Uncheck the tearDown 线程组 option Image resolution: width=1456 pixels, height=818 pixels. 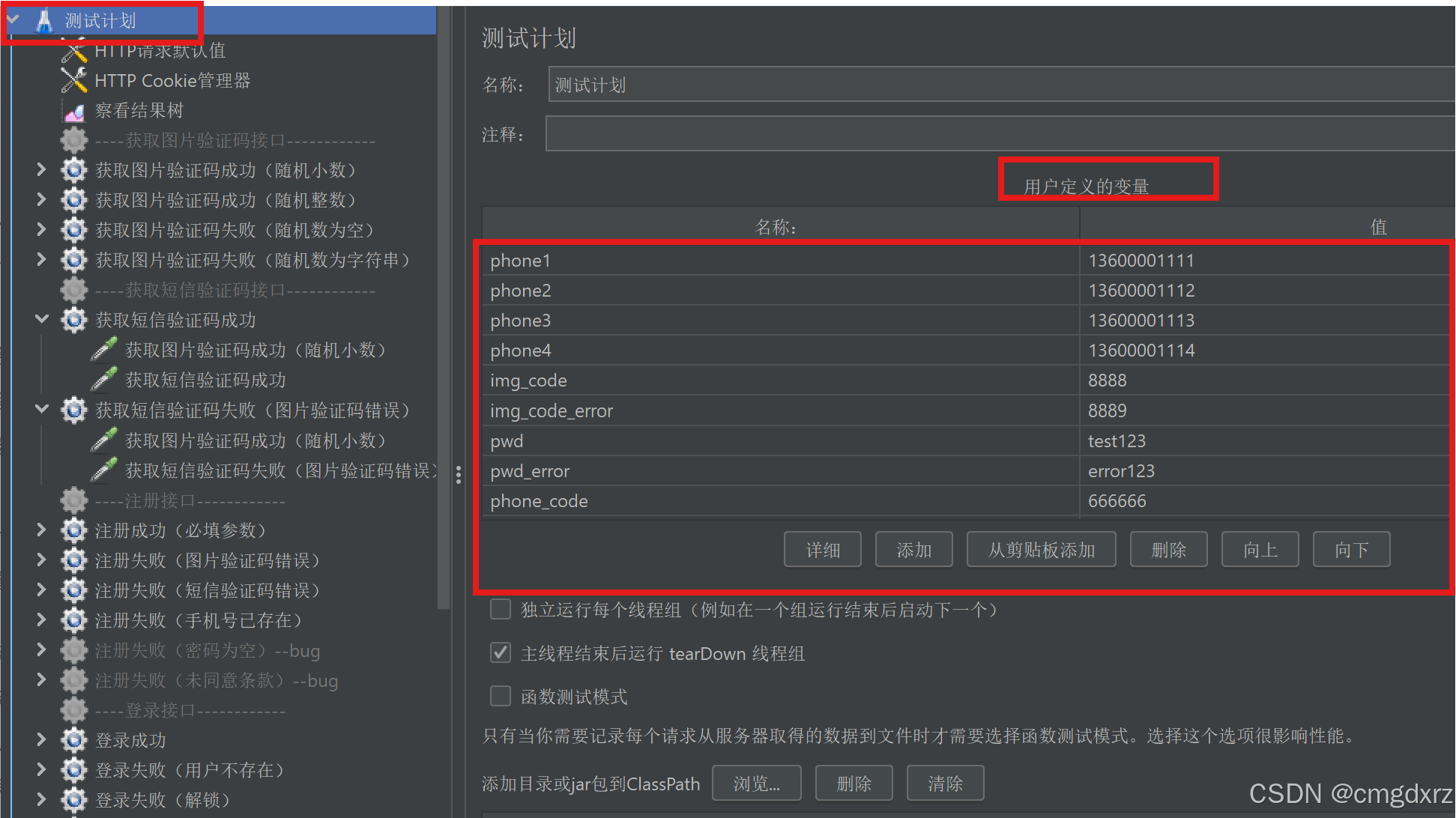tap(501, 652)
